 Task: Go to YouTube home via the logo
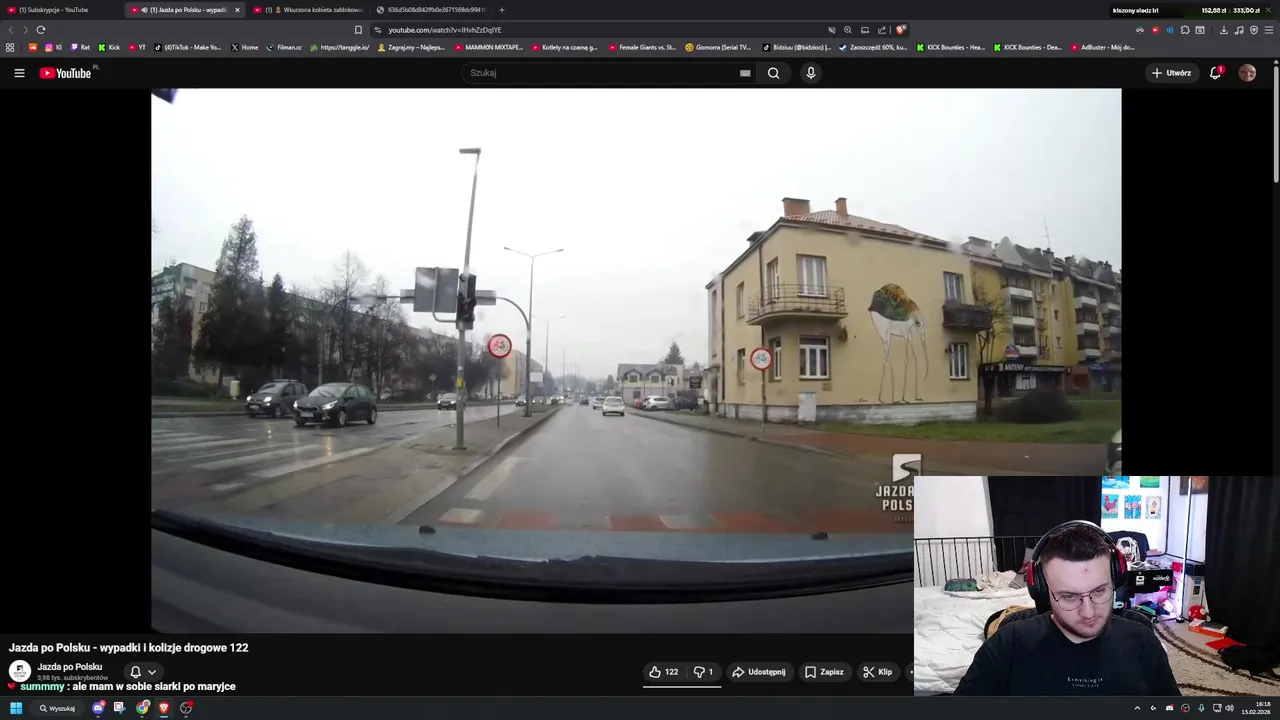66,73
